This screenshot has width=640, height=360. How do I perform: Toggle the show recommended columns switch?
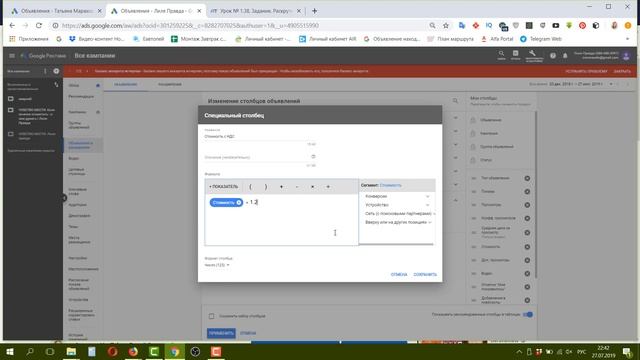click(x=528, y=315)
